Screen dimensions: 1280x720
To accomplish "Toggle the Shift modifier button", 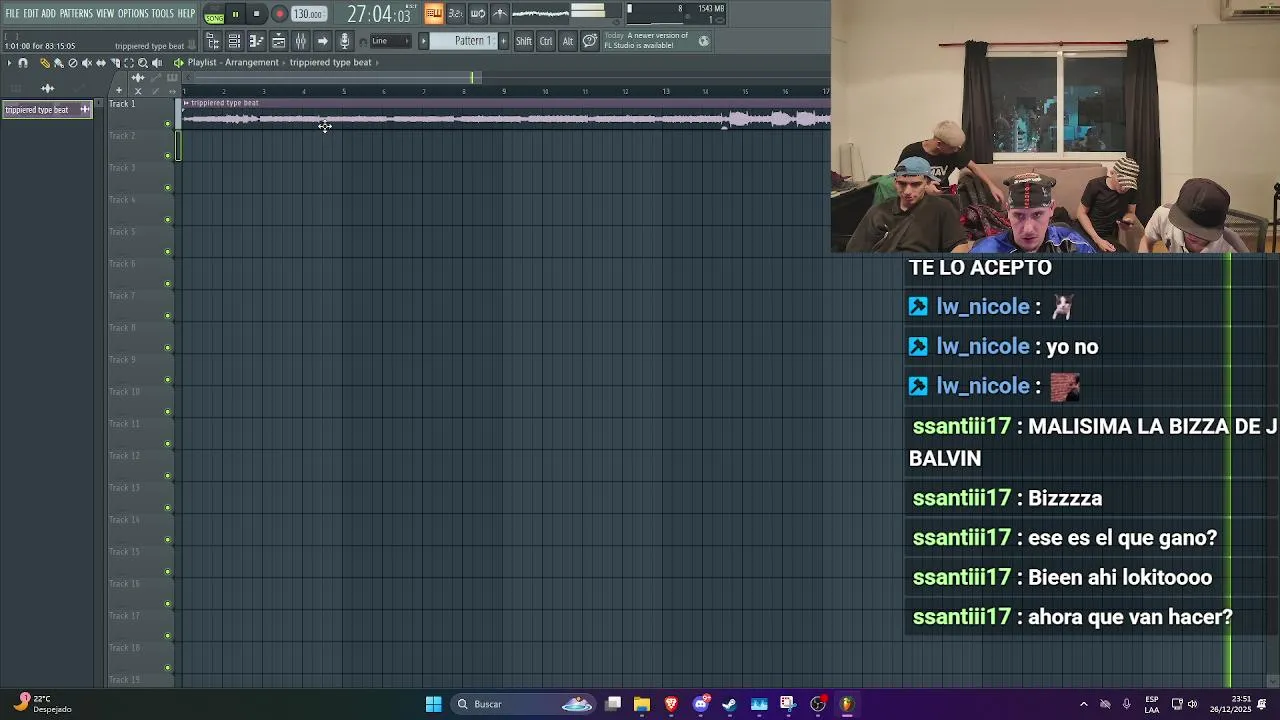I will tap(524, 41).
